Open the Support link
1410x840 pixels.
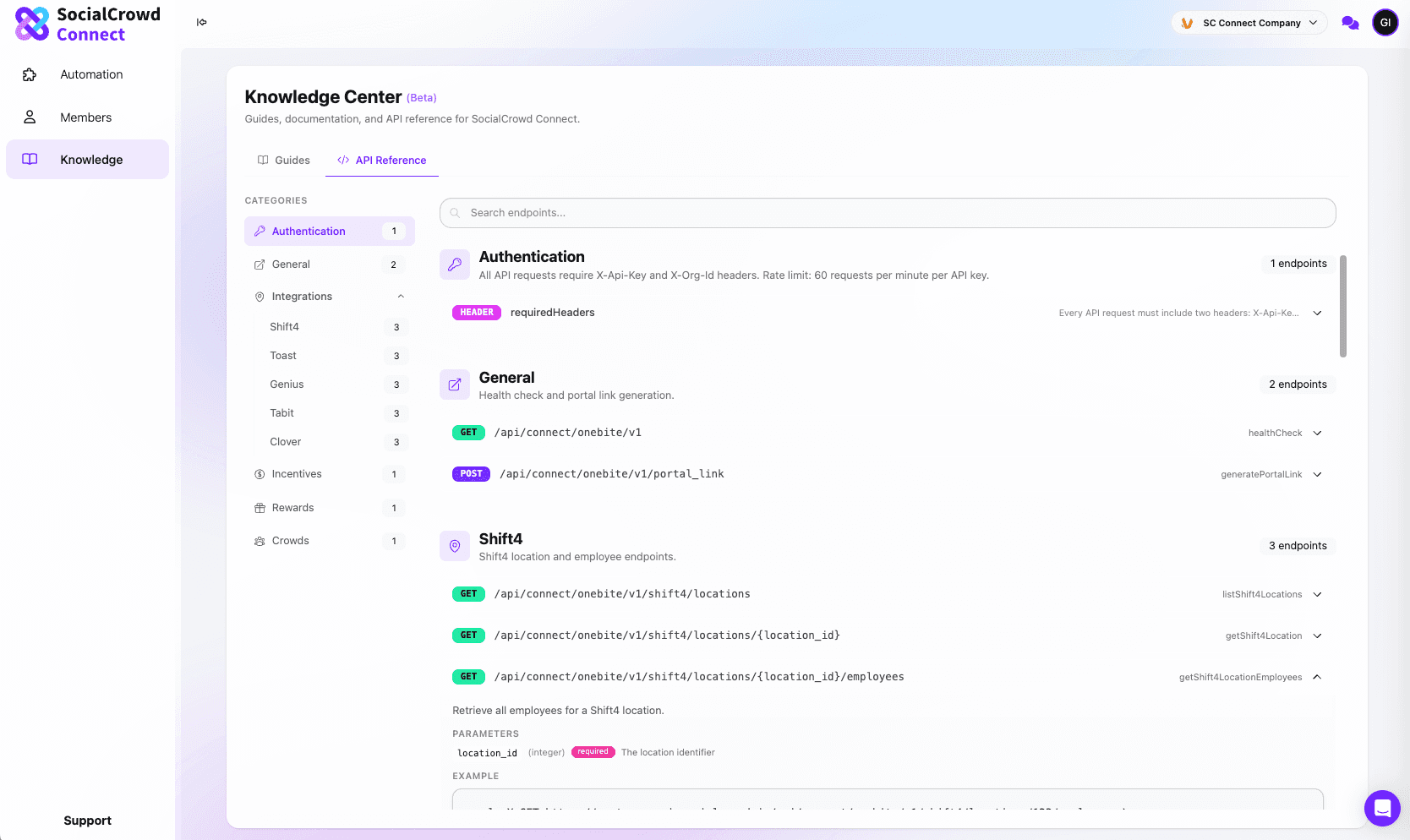click(x=87, y=821)
